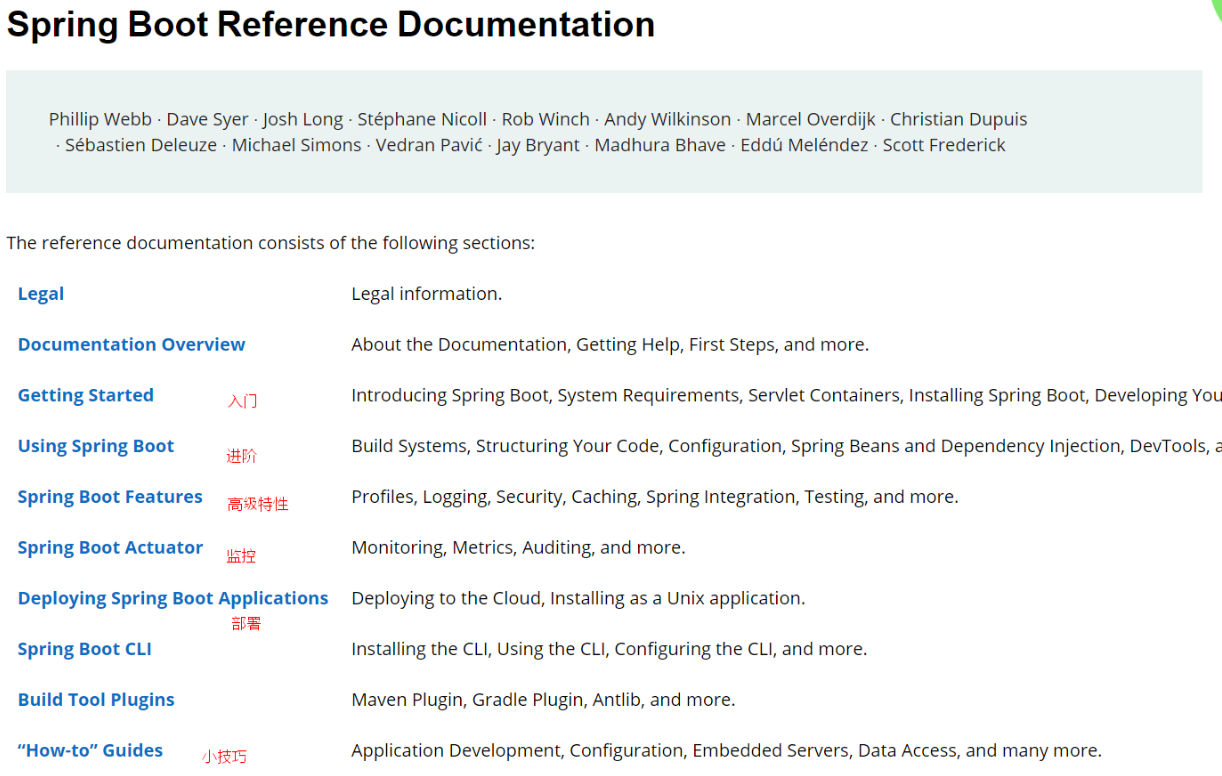
Task: Click the description starting "Build Systems, Structuring Your Code"
Action: 786,447
